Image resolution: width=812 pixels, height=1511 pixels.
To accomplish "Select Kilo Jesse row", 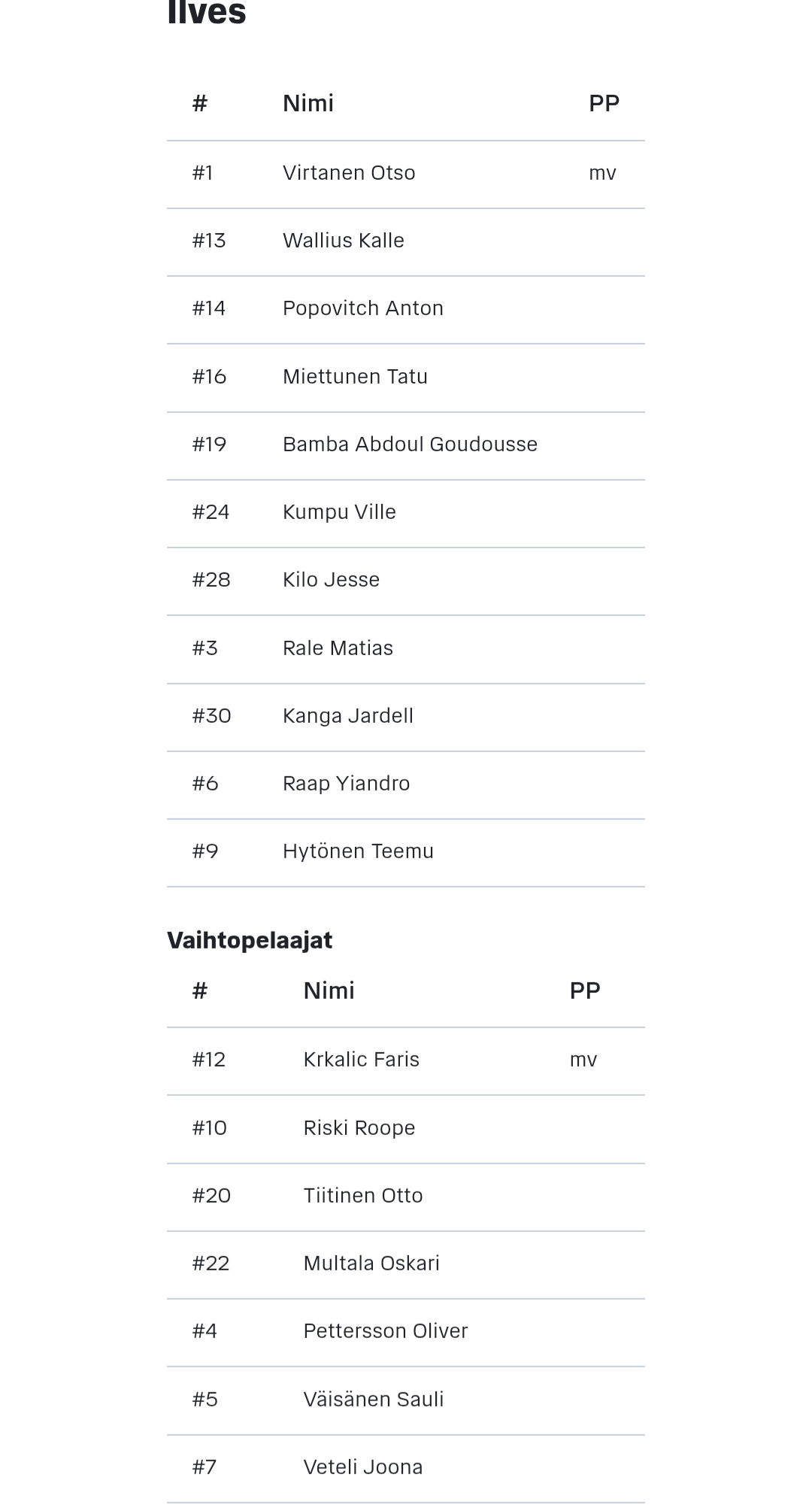I will 406,581.
